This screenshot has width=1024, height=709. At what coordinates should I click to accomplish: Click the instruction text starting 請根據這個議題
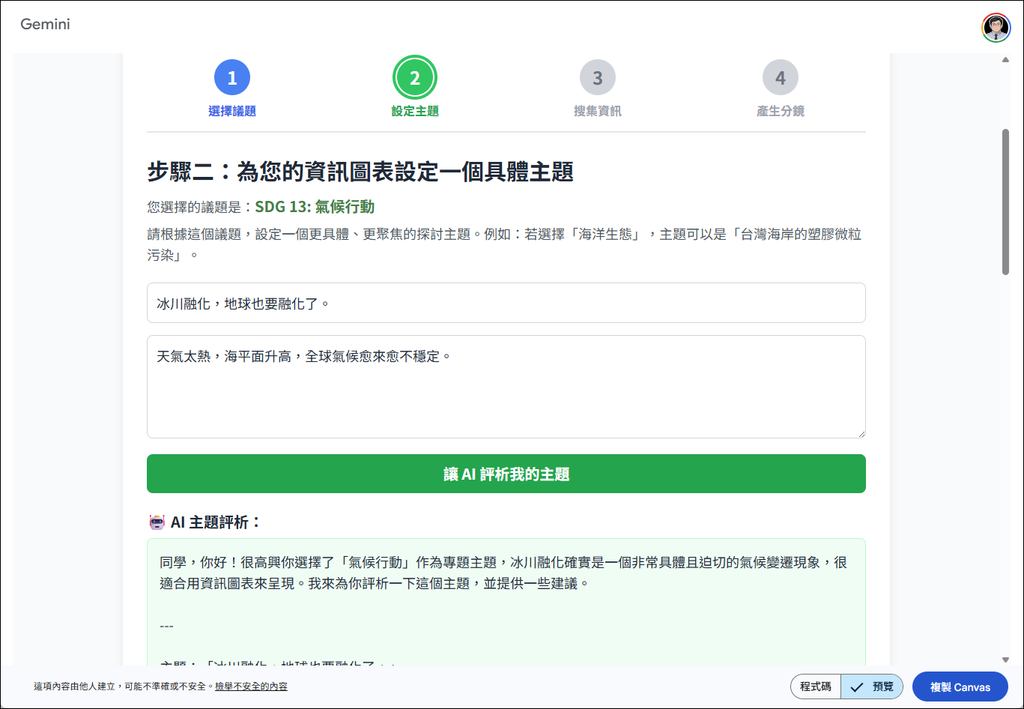pyautogui.click(x=504, y=245)
